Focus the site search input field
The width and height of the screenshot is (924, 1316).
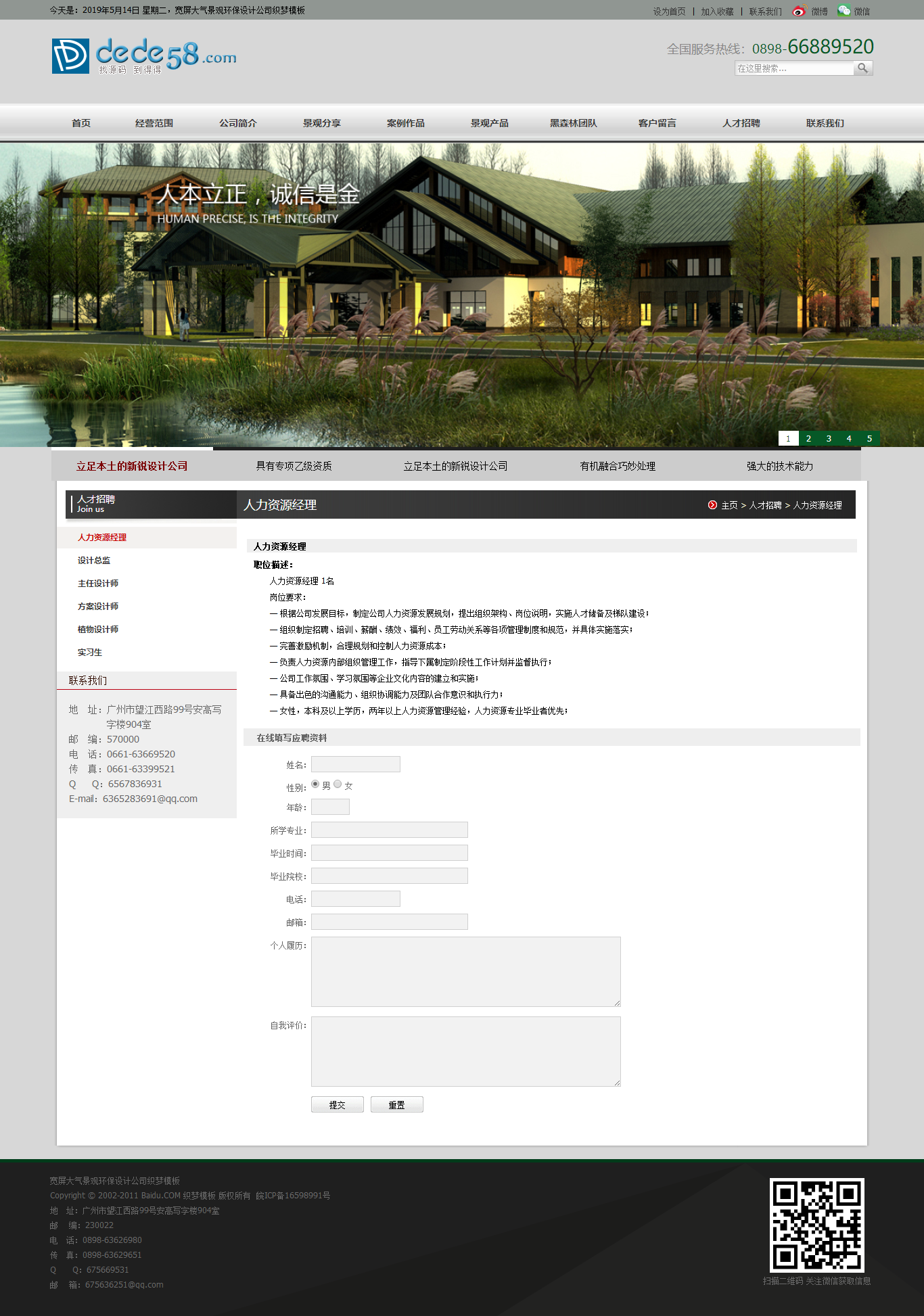click(x=794, y=68)
